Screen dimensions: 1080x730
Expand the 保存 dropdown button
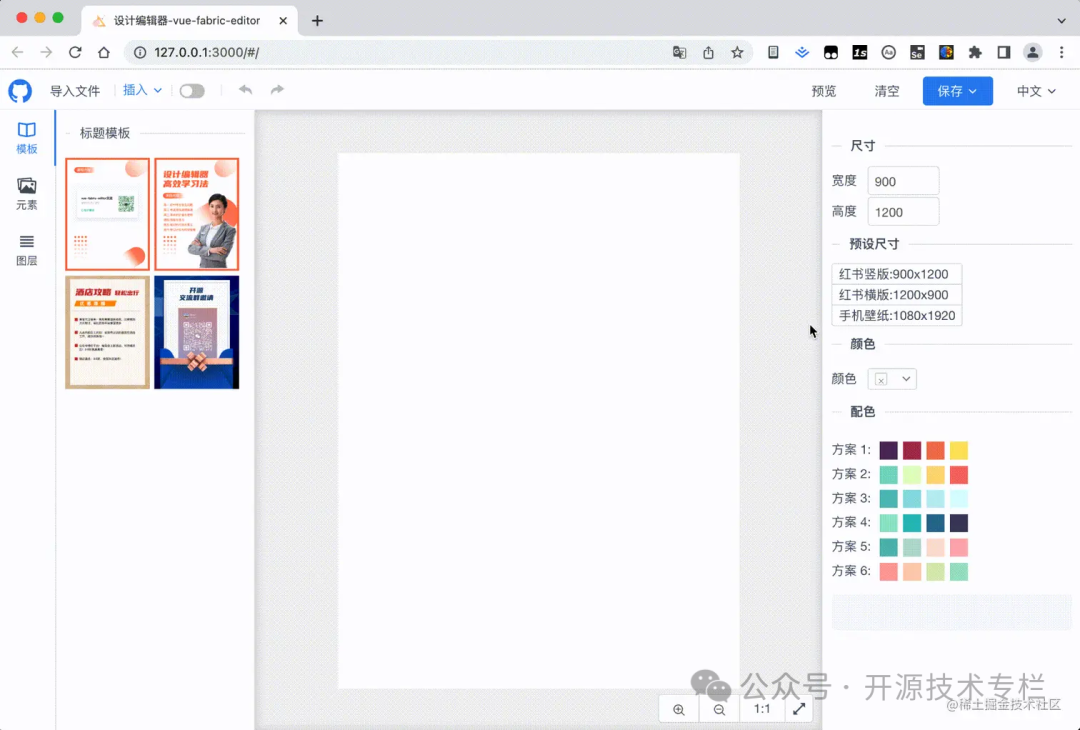tap(957, 91)
